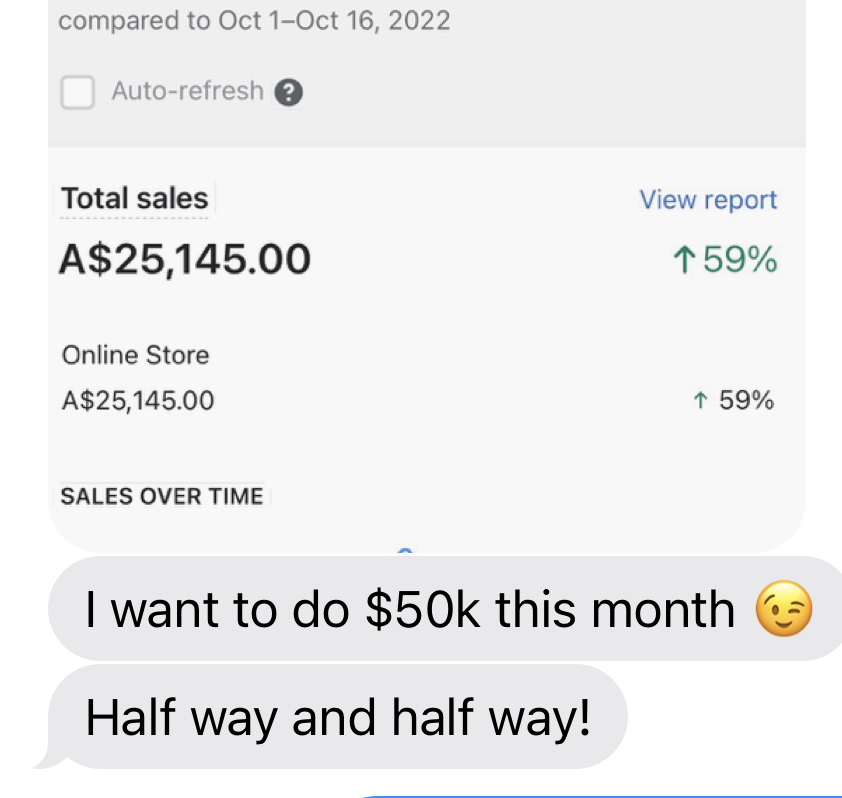This screenshot has height=798, width=842.
Task: Open the sales screenshot image attachment
Action: pyautogui.click(x=426, y=300)
